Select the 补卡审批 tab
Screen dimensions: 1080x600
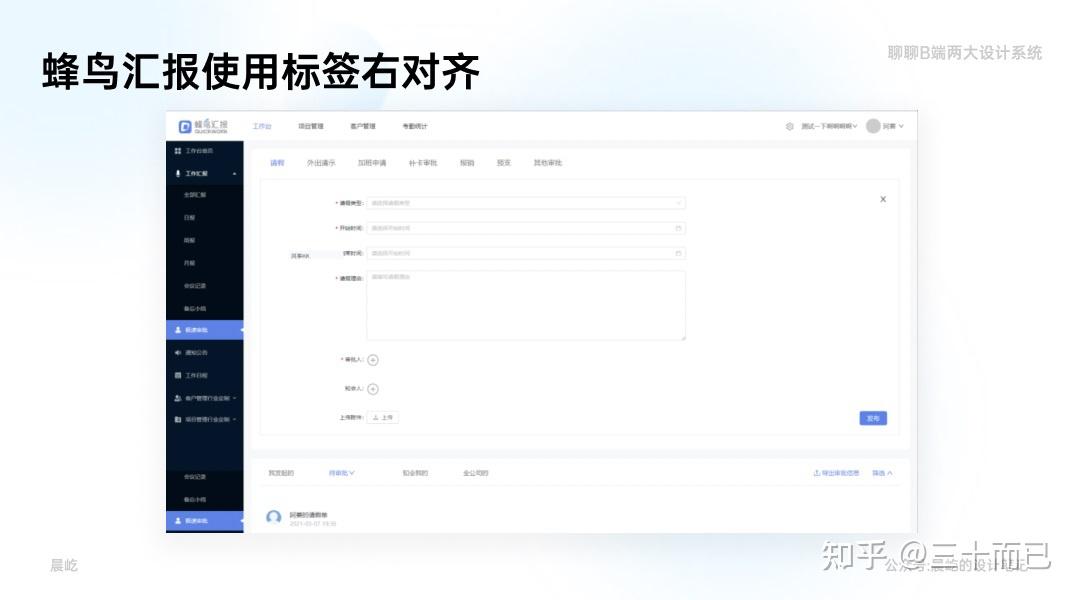pyautogui.click(x=423, y=163)
